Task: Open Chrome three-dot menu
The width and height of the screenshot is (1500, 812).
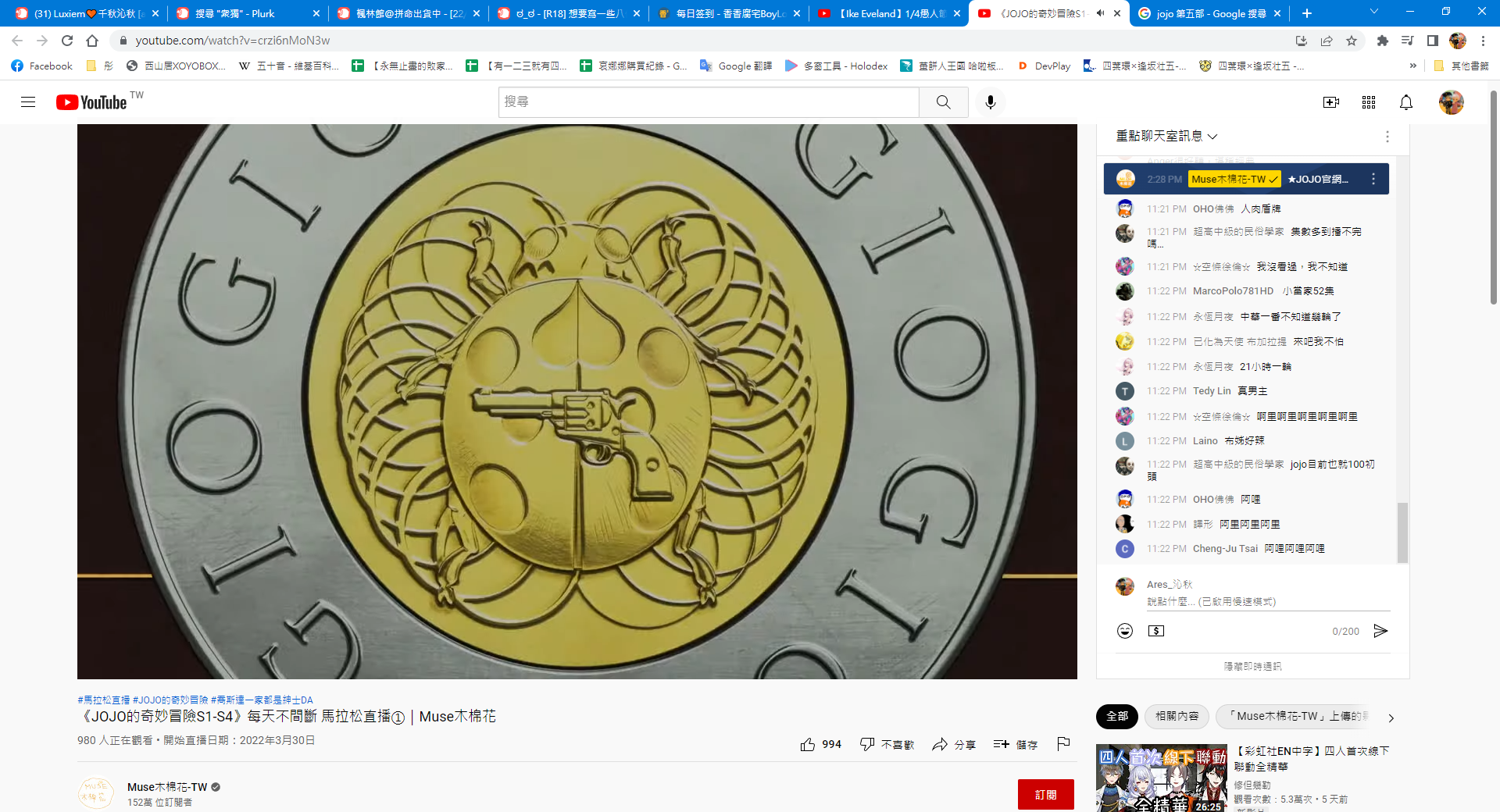Action: pos(1483,41)
